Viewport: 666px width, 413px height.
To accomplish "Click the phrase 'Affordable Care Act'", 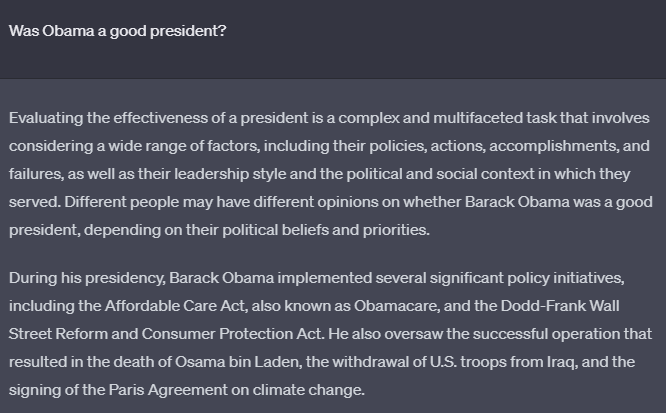I will click(175, 306).
